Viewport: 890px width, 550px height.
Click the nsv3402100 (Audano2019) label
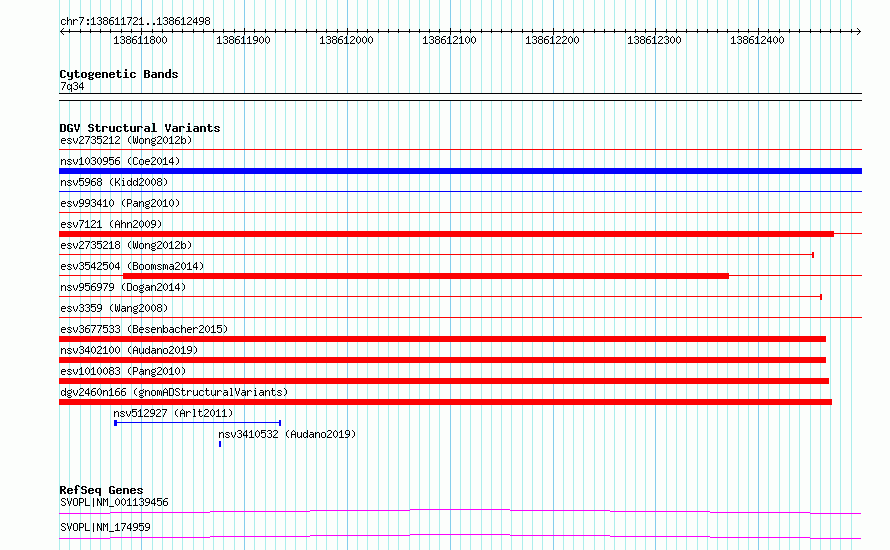129,350
